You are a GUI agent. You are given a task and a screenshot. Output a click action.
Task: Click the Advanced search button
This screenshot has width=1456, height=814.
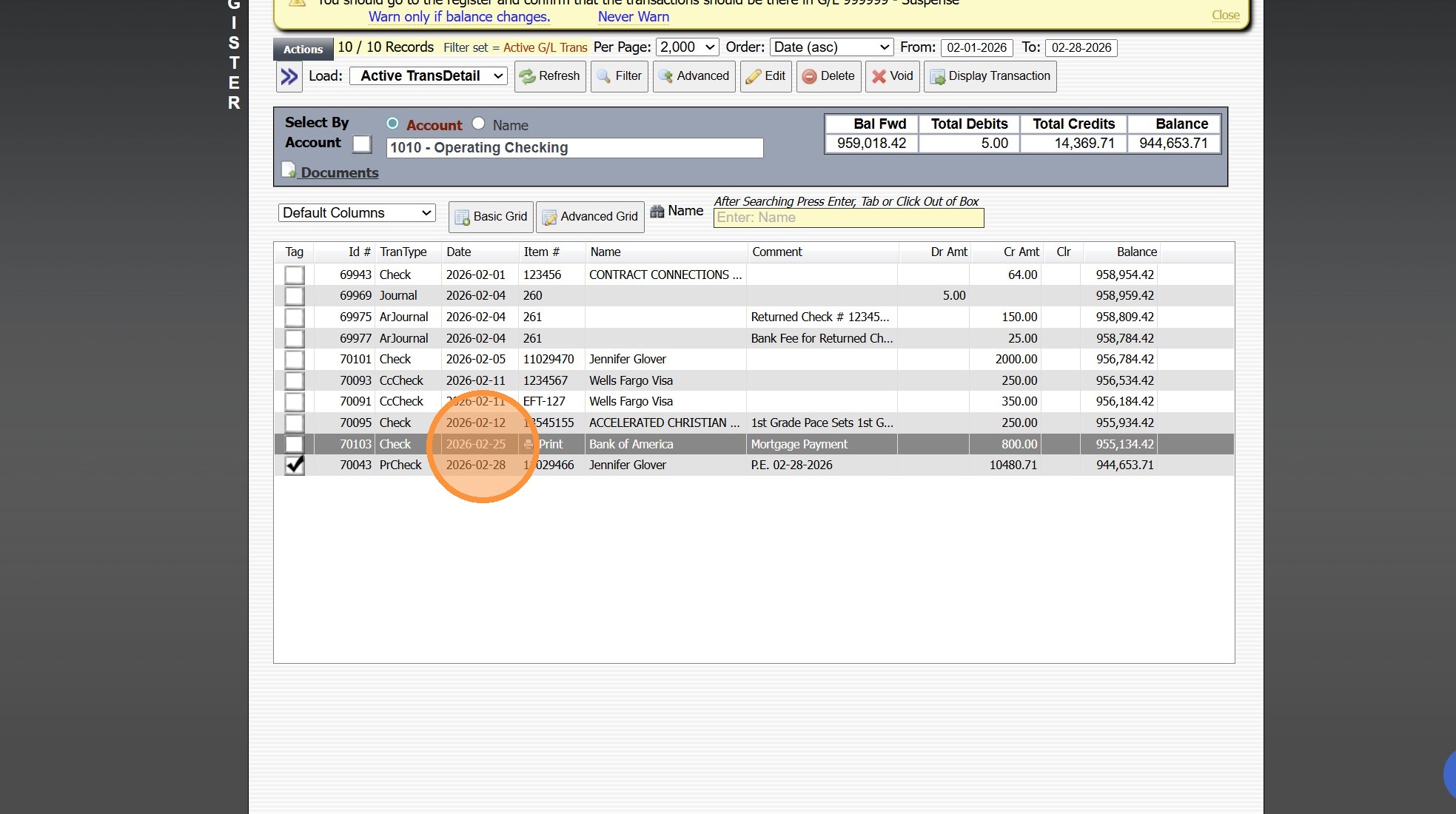[x=694, y=76]
